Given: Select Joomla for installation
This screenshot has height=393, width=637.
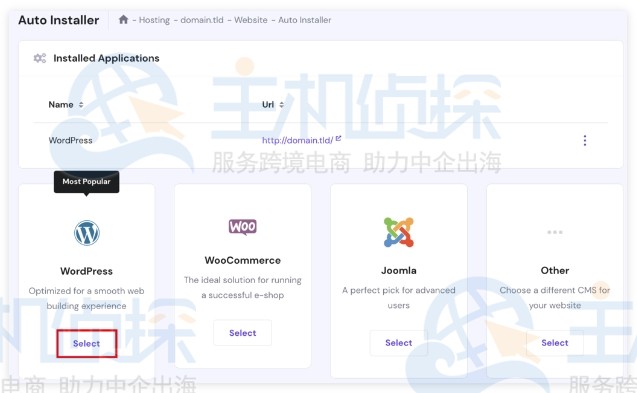Looking at the screenshot, I should coord(399,343).
